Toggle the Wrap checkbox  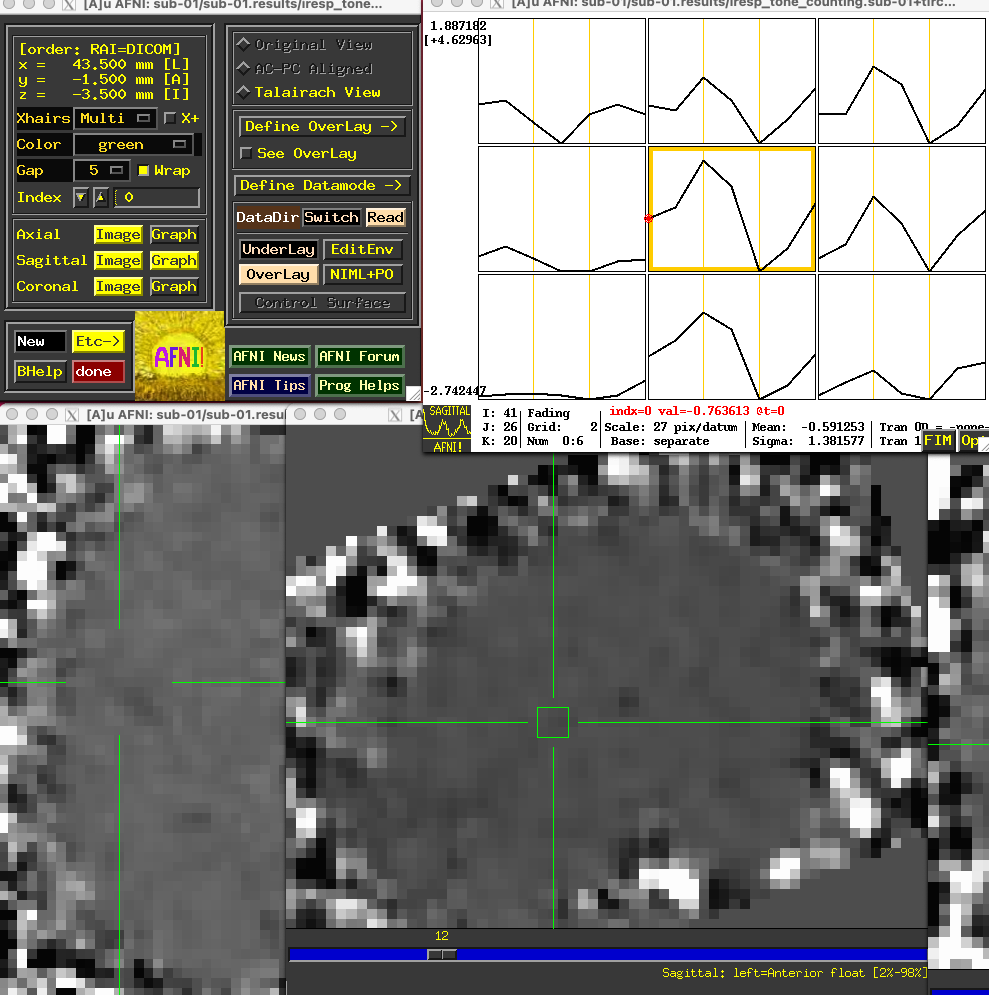[143, 171]
